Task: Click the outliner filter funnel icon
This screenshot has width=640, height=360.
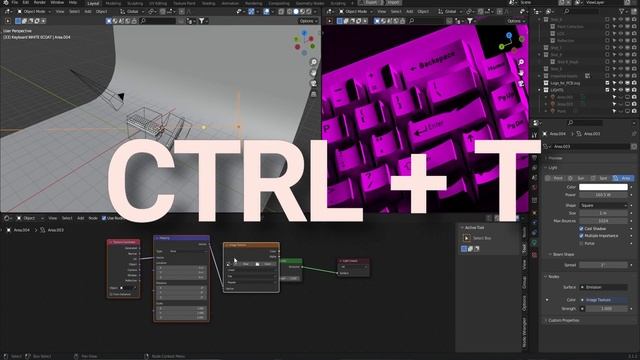Action: 621,11
